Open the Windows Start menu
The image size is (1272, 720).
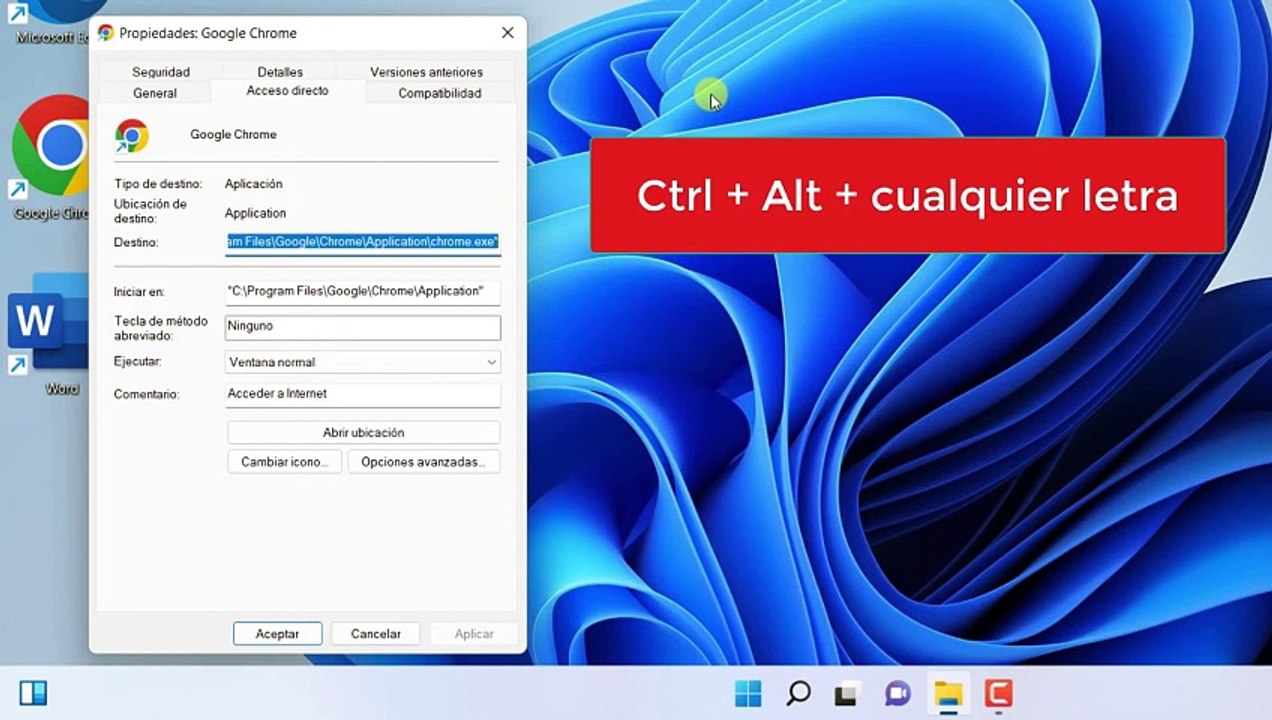pos(748,693)
